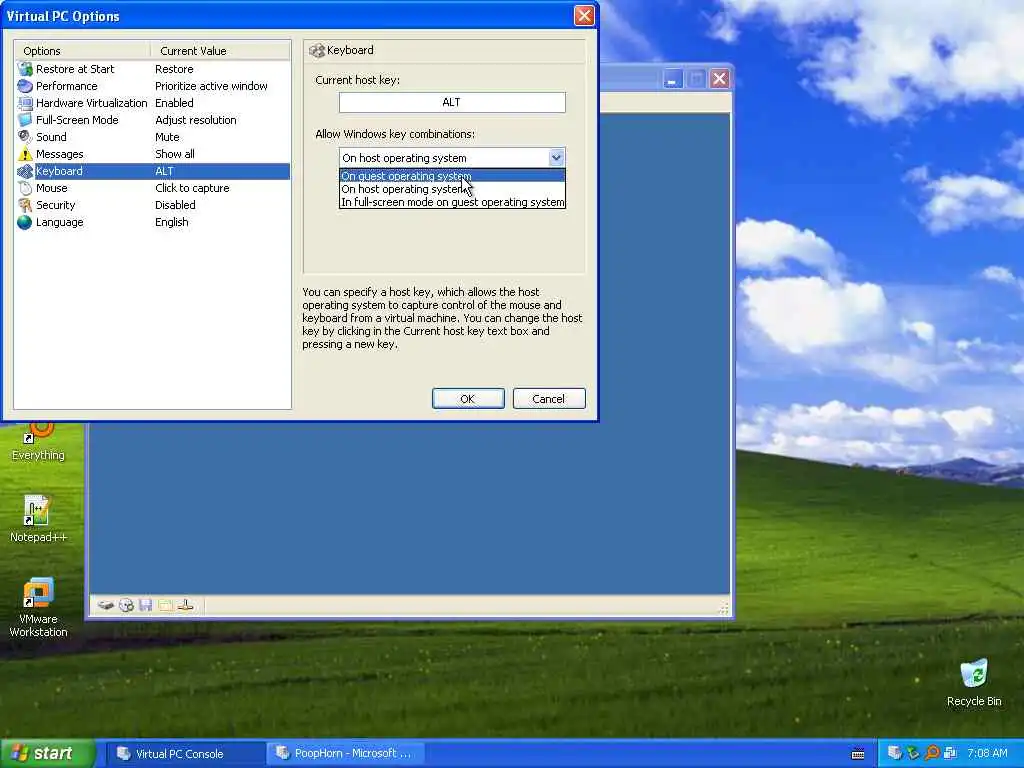Click the Full-Screen Mode option icon

(25, 120)
